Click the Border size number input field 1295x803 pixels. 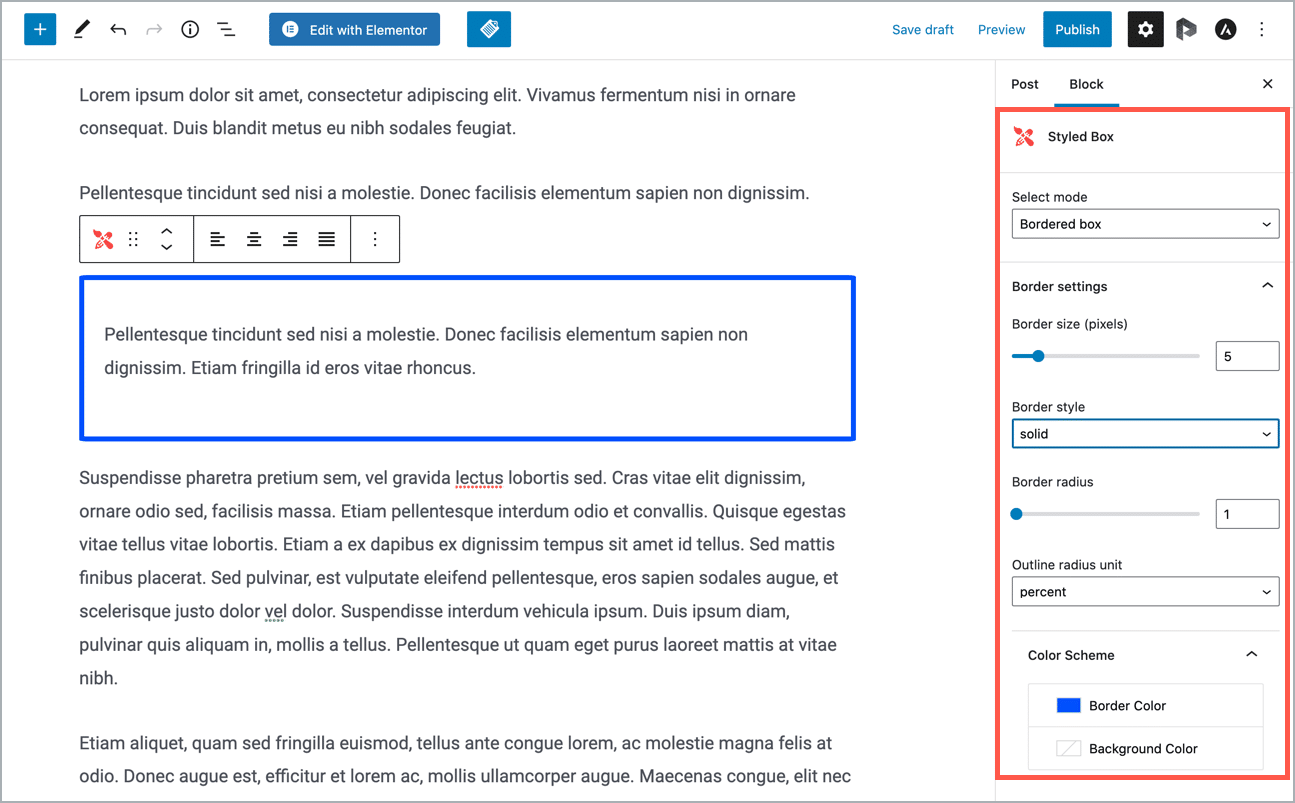[1246, 356]
